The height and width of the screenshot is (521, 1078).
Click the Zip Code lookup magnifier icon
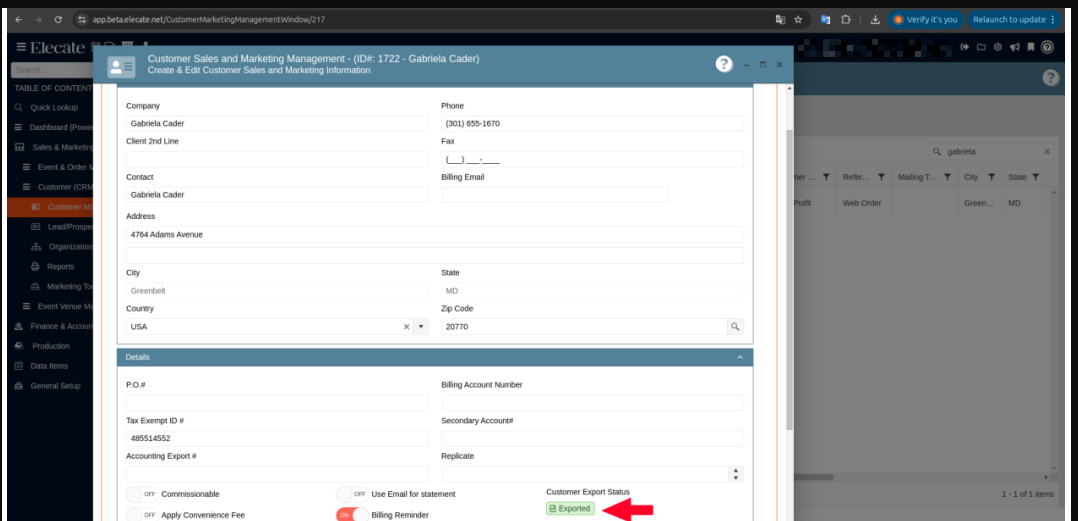[x=735, y=327]
